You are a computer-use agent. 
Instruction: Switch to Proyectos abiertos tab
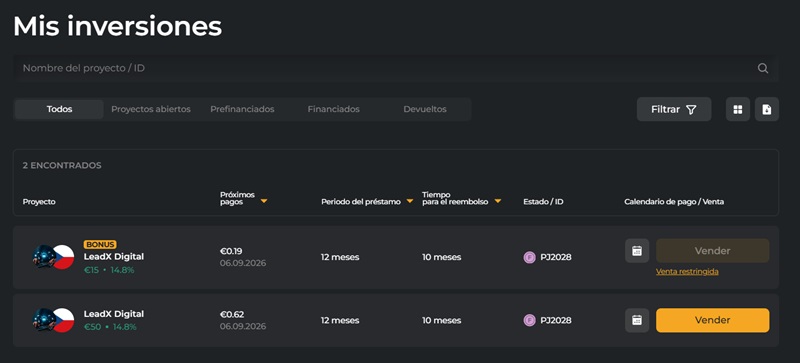click(x=151, y=109)
